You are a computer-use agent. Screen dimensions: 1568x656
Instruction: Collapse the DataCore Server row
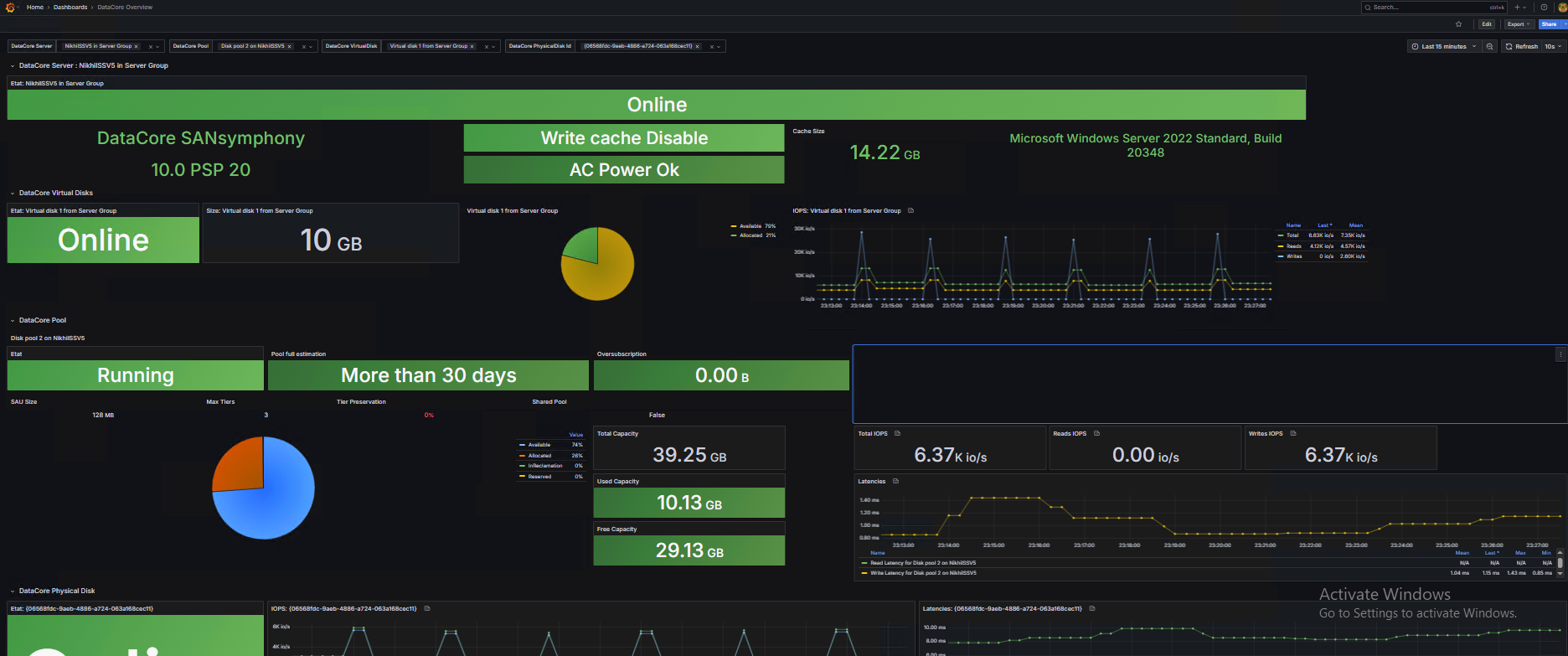click(13, 65)
